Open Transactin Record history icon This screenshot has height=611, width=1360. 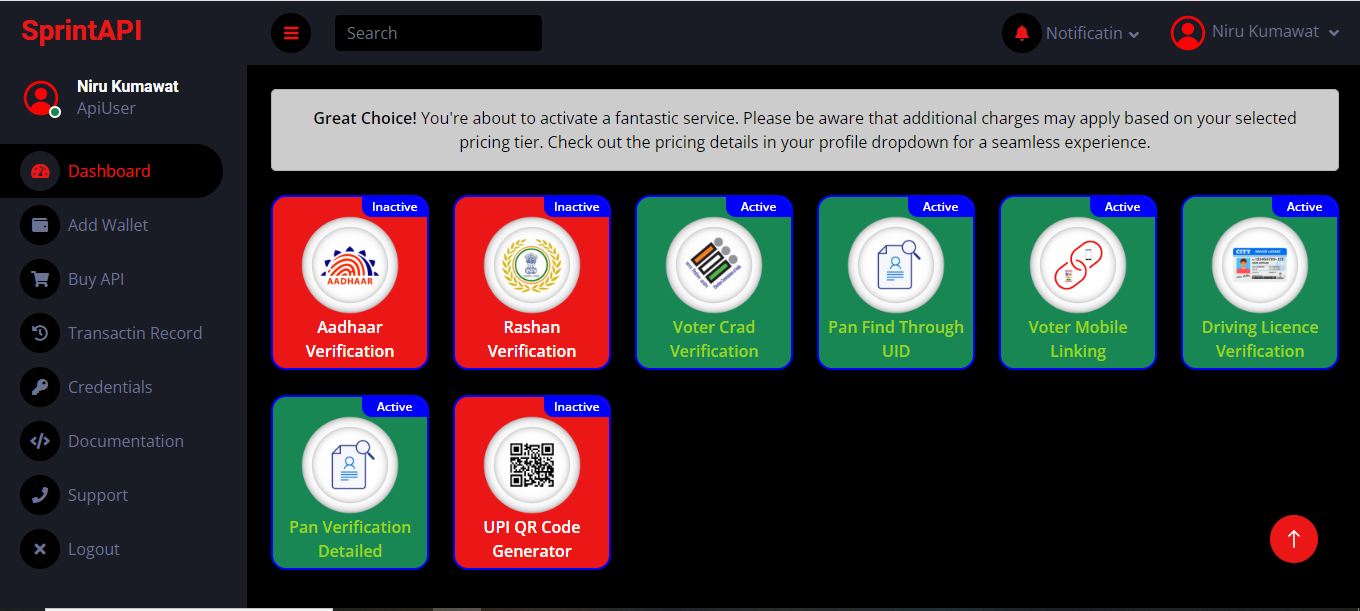click(x=40, y=332)
